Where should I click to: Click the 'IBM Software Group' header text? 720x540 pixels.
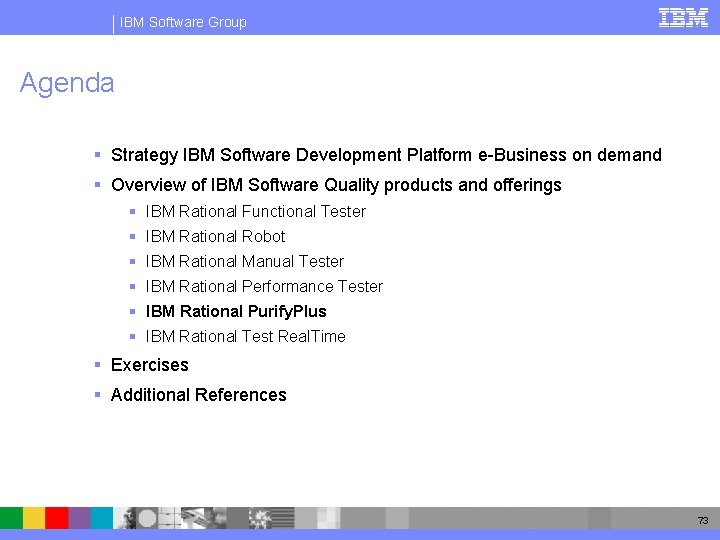click(x=183, y=22)
